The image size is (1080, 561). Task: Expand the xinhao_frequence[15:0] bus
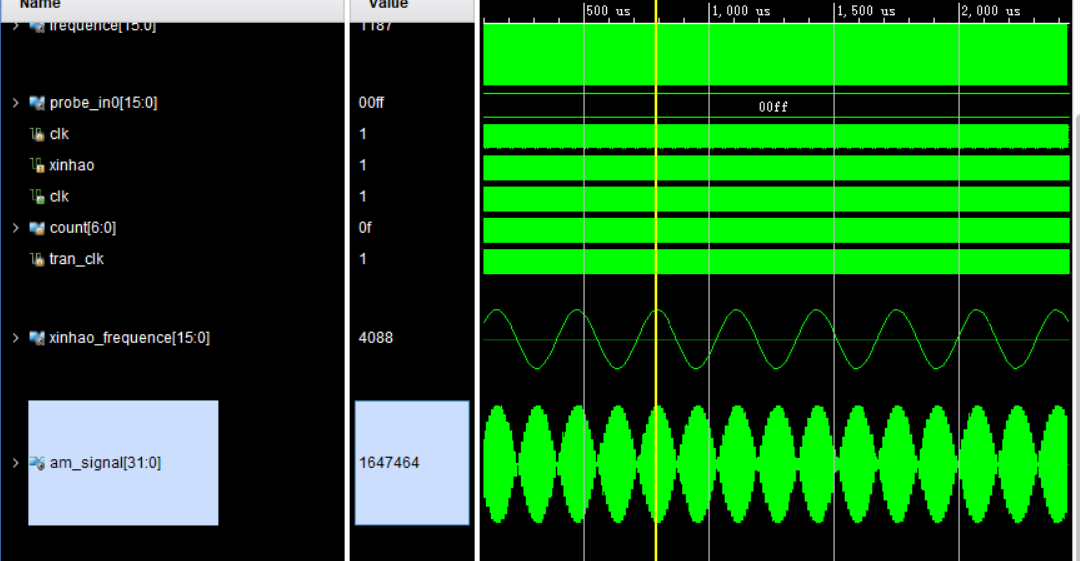(16, 338)
